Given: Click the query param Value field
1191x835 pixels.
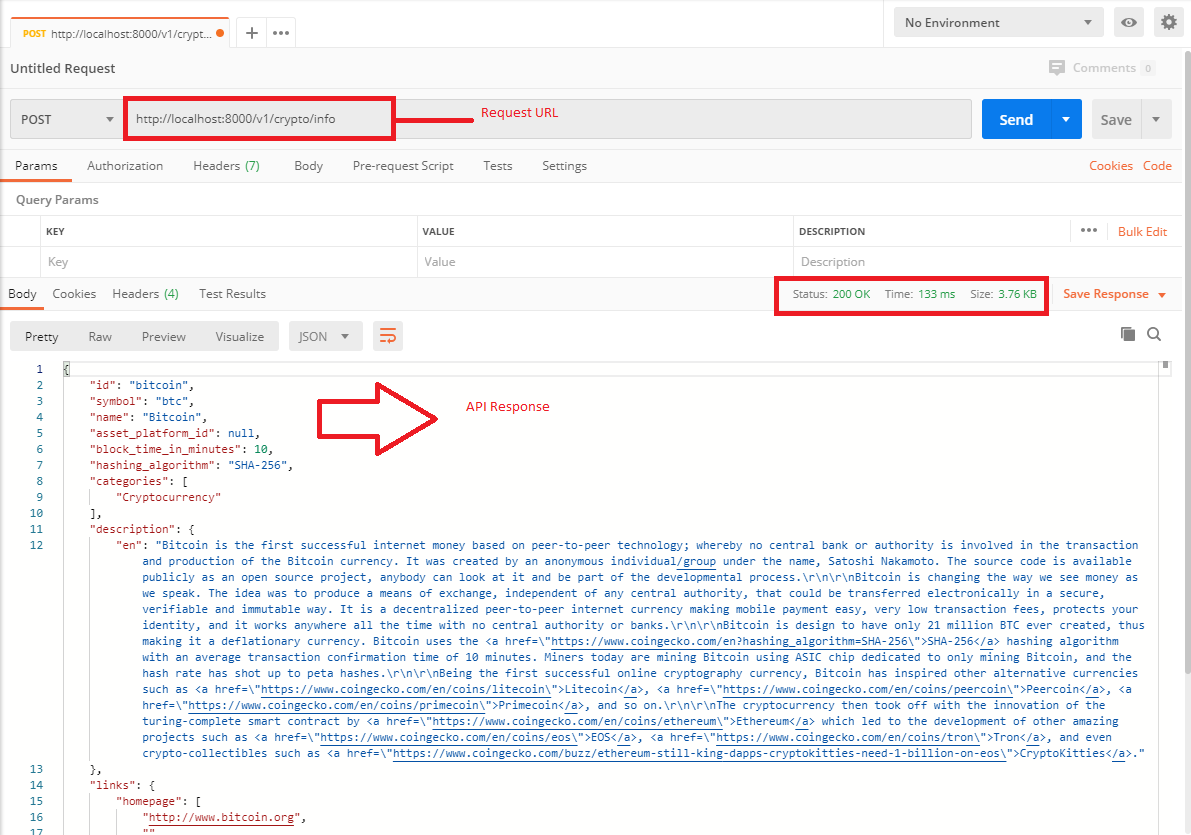Looking at the screenshot, I should click(x=605, y=261).
